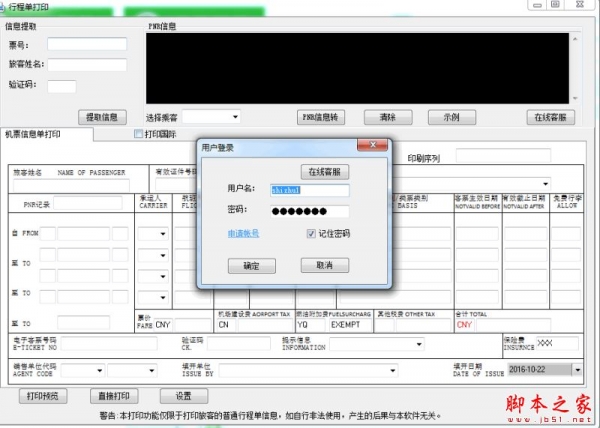Click PNR信息转 button

[321, 117]
